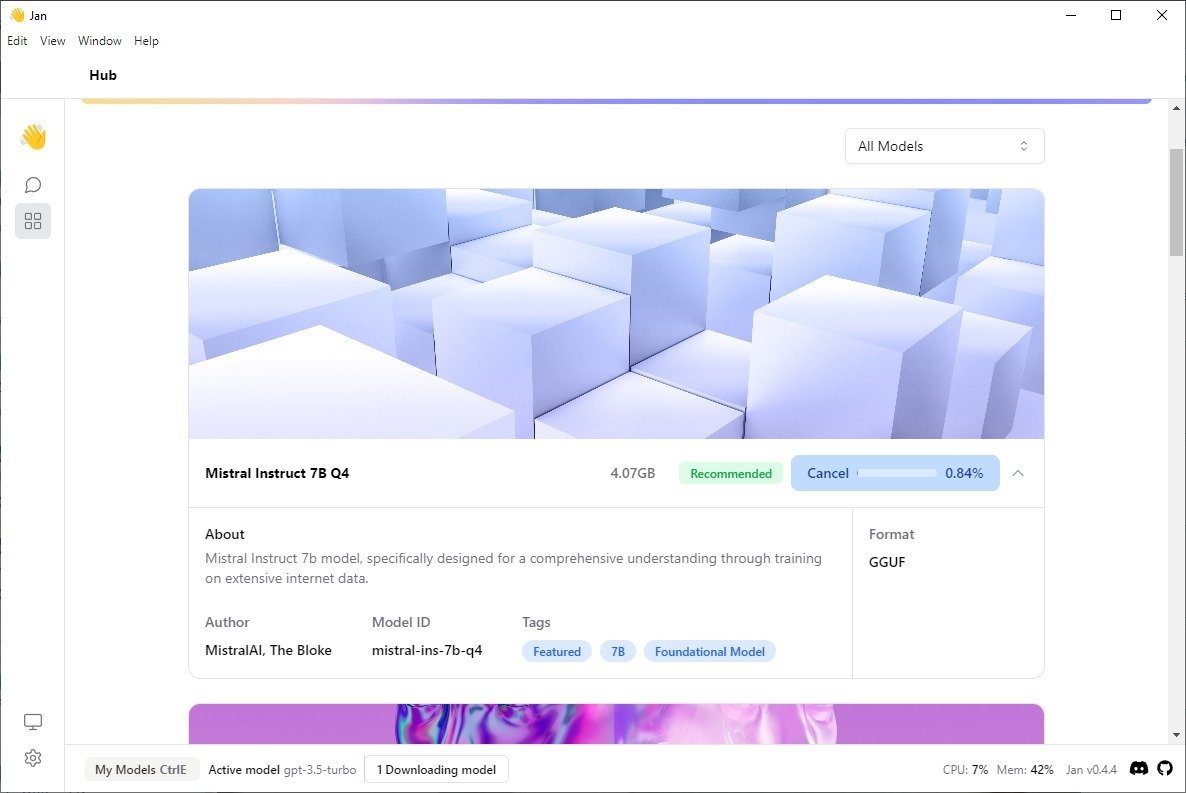Open the chat threads icon in sidebar

tap(33, 185)
